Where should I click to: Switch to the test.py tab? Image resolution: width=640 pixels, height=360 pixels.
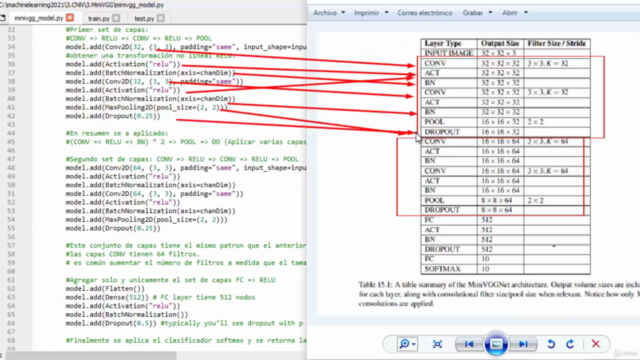[144, 18]
